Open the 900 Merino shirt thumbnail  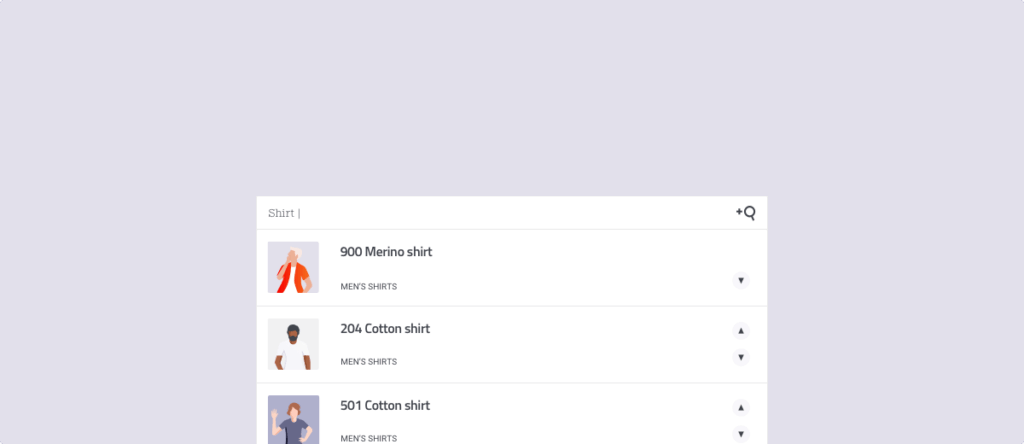[x=293, y=267]
